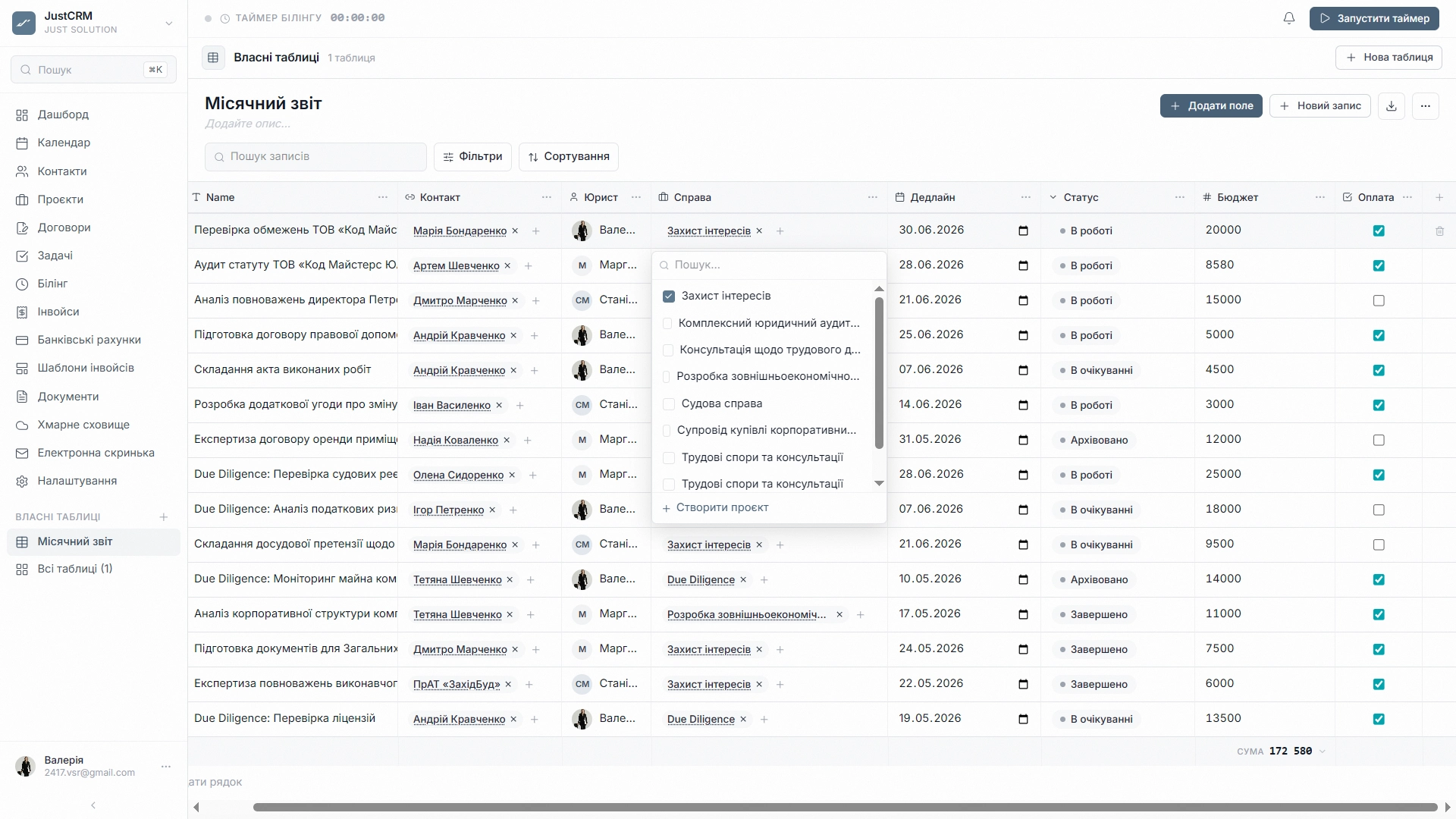This screenshot has width=1456, height=819.
Task: Open contact link Дмитро Марченко in Аналіз повноважень row
Action: (460, 300)
